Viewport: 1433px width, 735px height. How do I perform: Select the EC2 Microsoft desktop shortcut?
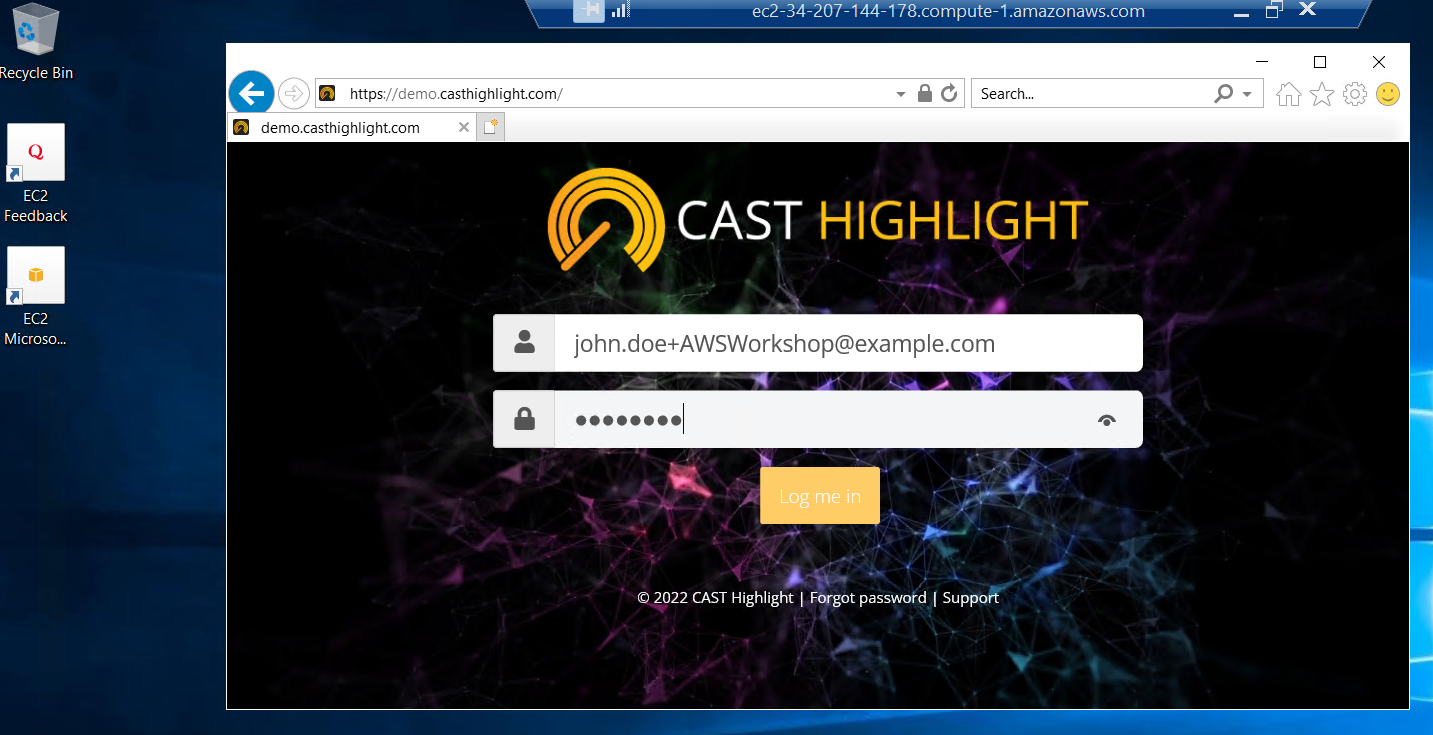(x=36, y=298)
